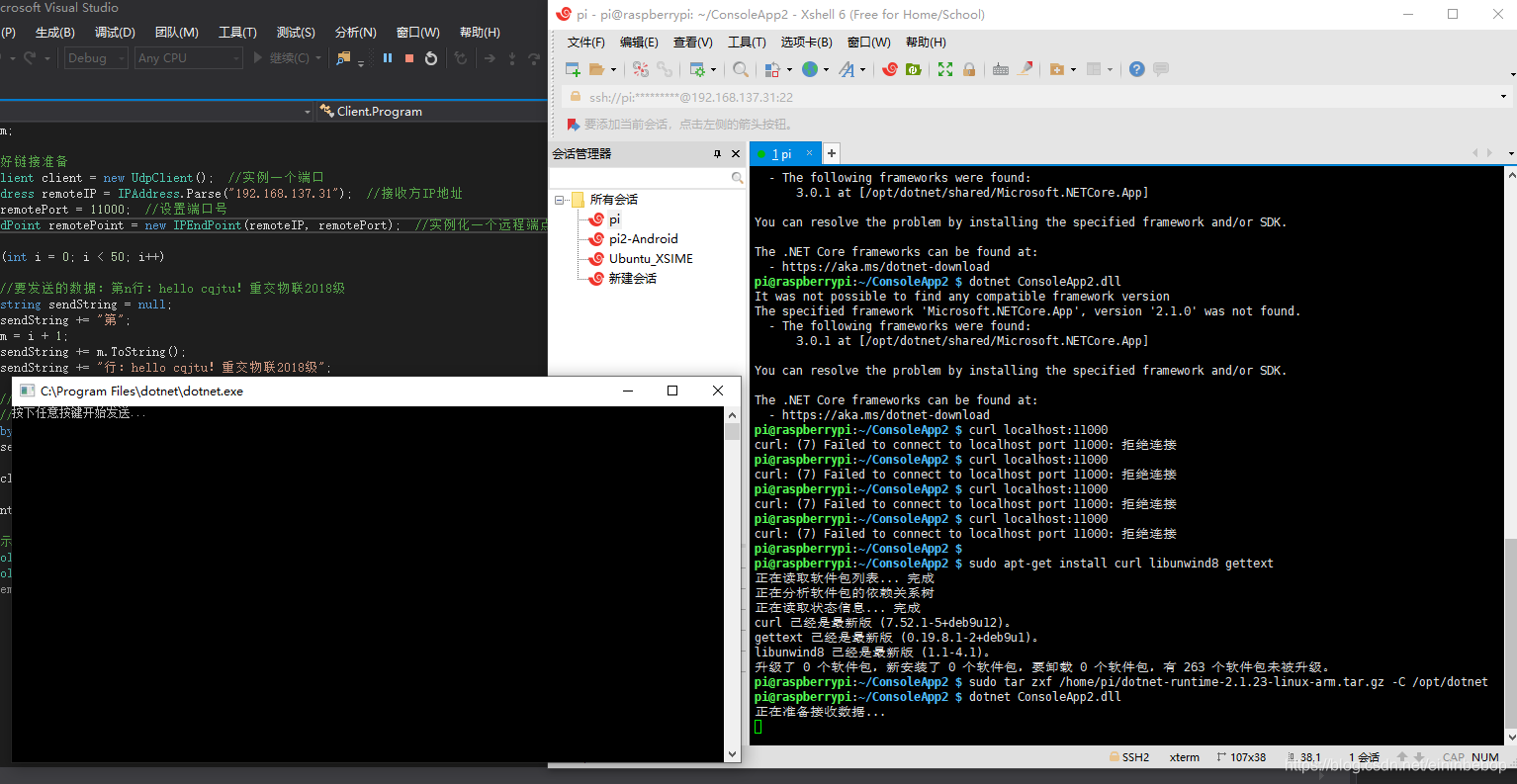Select the Ubuntu_XSIME session

[x=651, y=259]
